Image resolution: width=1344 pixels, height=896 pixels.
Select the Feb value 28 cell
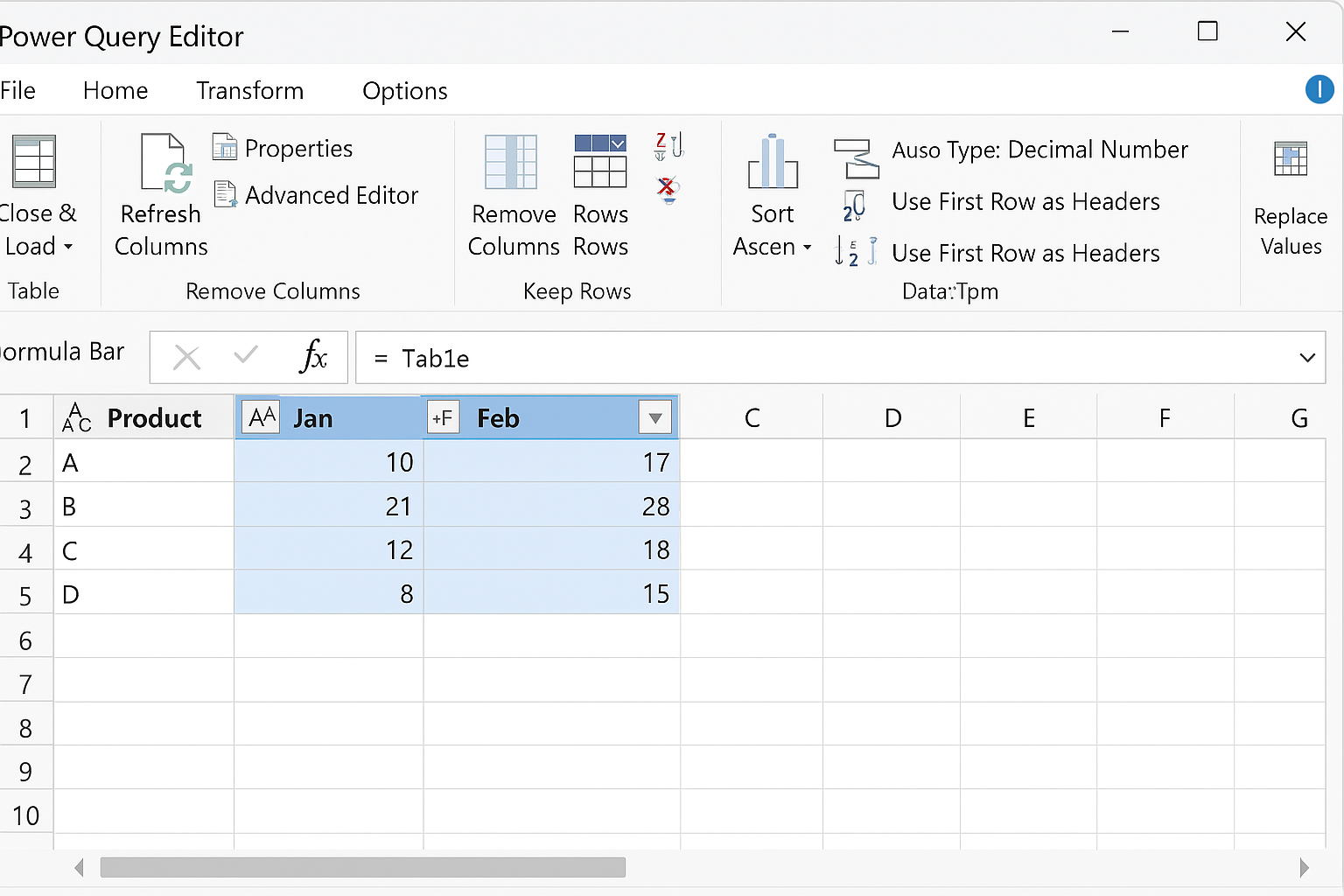(x=551, y=505)
